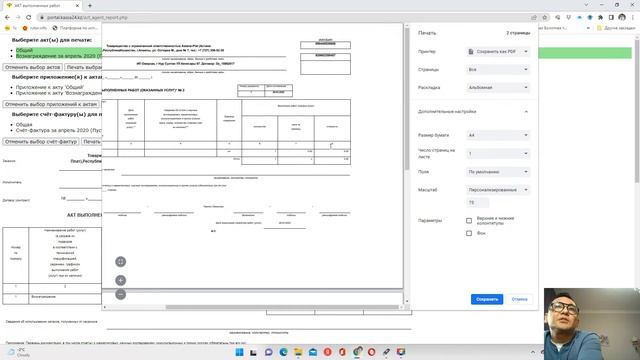Screen dimensions: 640x360
Task: Zoom in the print preview with plus
Action: click(120, 280)
